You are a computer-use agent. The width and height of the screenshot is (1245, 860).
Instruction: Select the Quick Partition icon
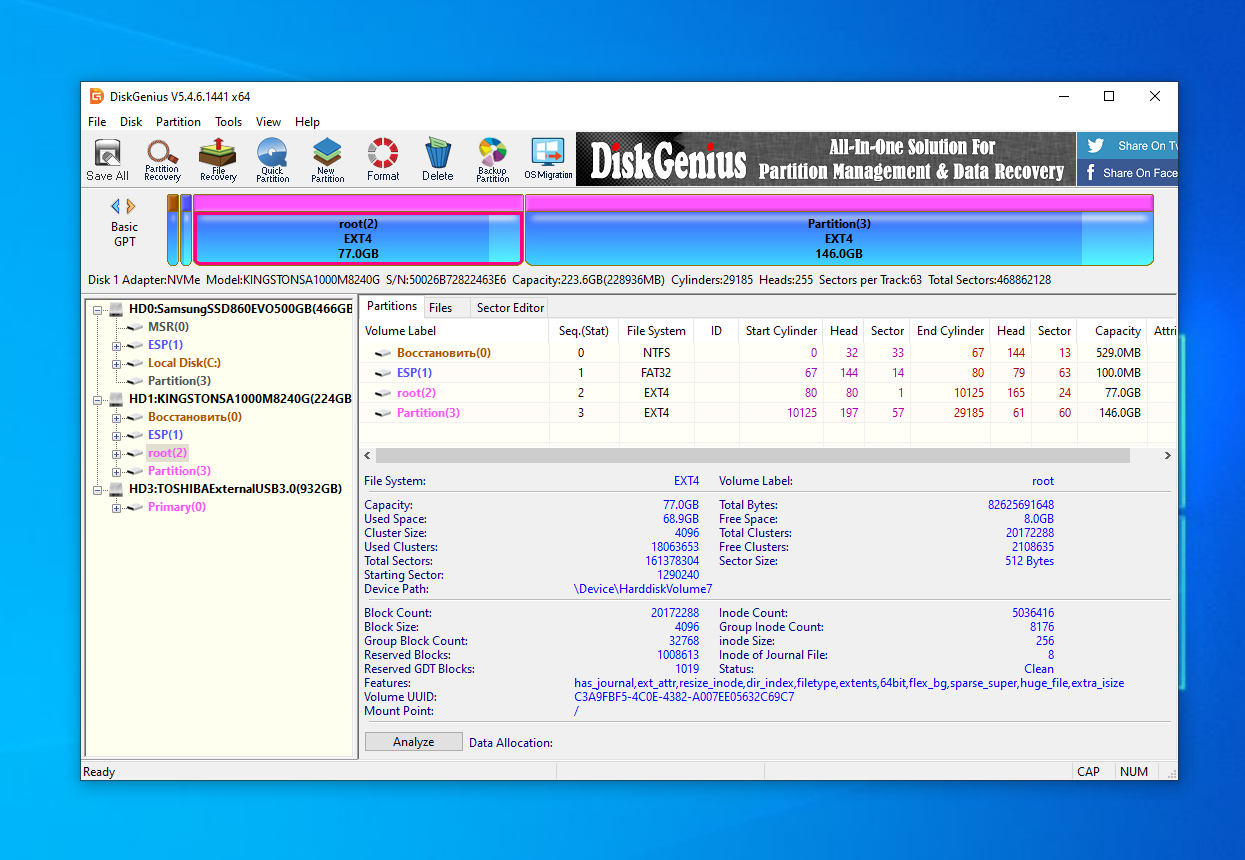[x=271, y=159]
